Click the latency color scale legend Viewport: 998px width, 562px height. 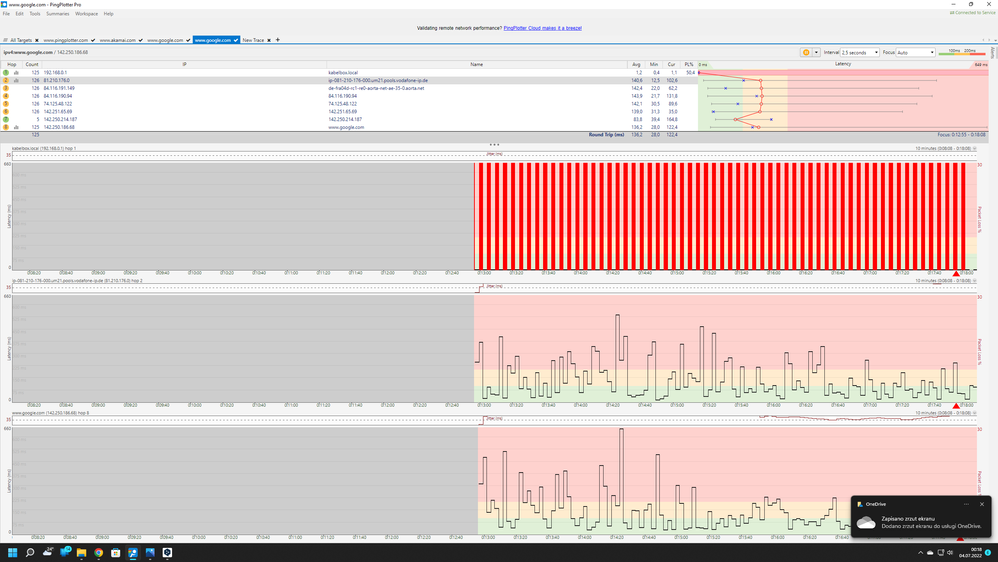(x=961, y=52)
